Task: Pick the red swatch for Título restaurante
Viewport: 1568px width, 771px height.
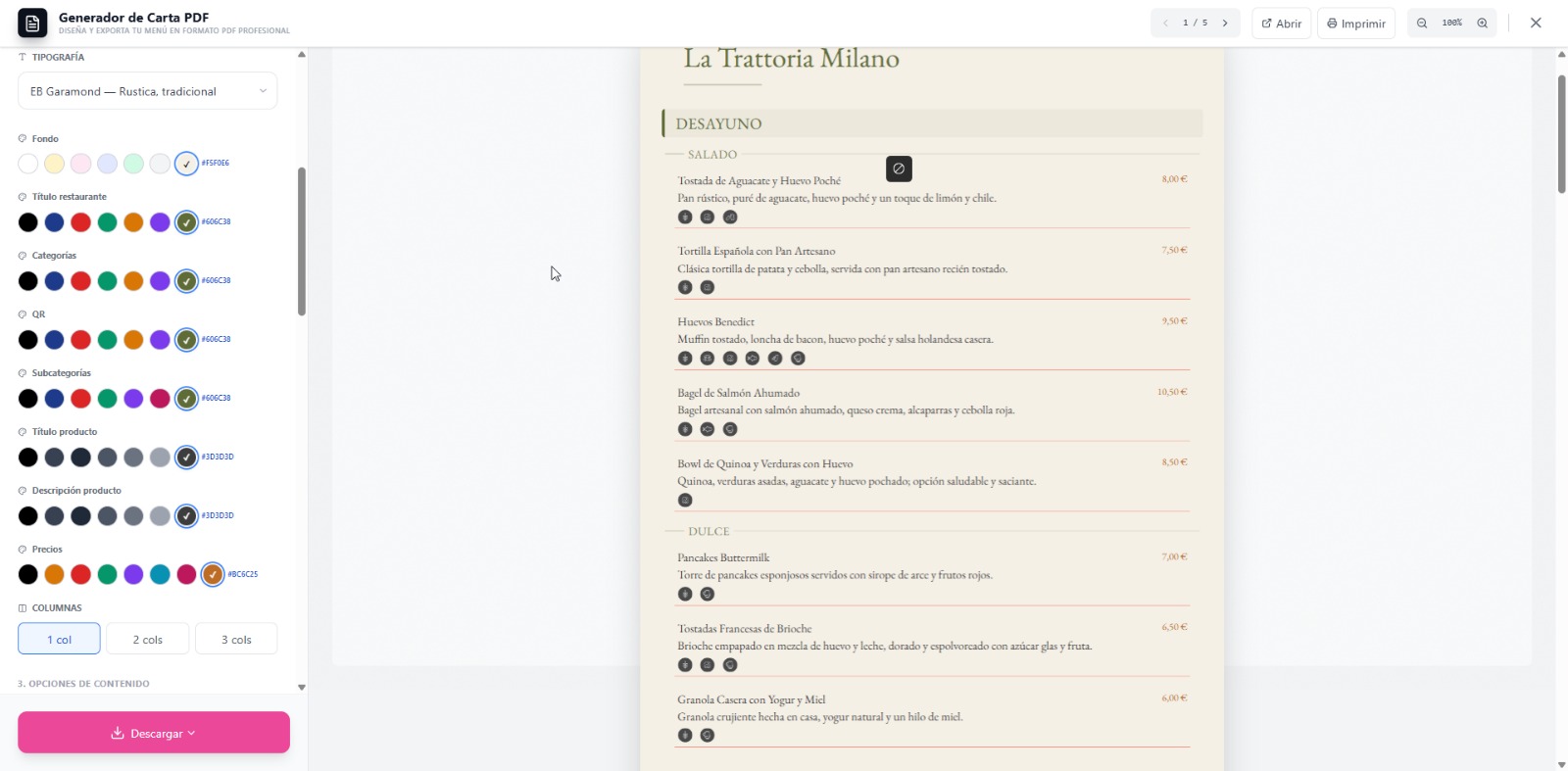Action: click(81, 222)
